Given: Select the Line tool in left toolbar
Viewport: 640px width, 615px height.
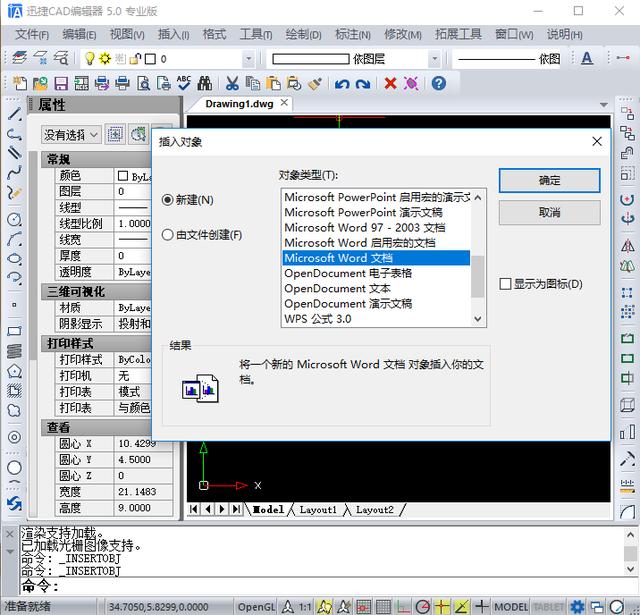Looking at the screenshot, I should (14, 115).
